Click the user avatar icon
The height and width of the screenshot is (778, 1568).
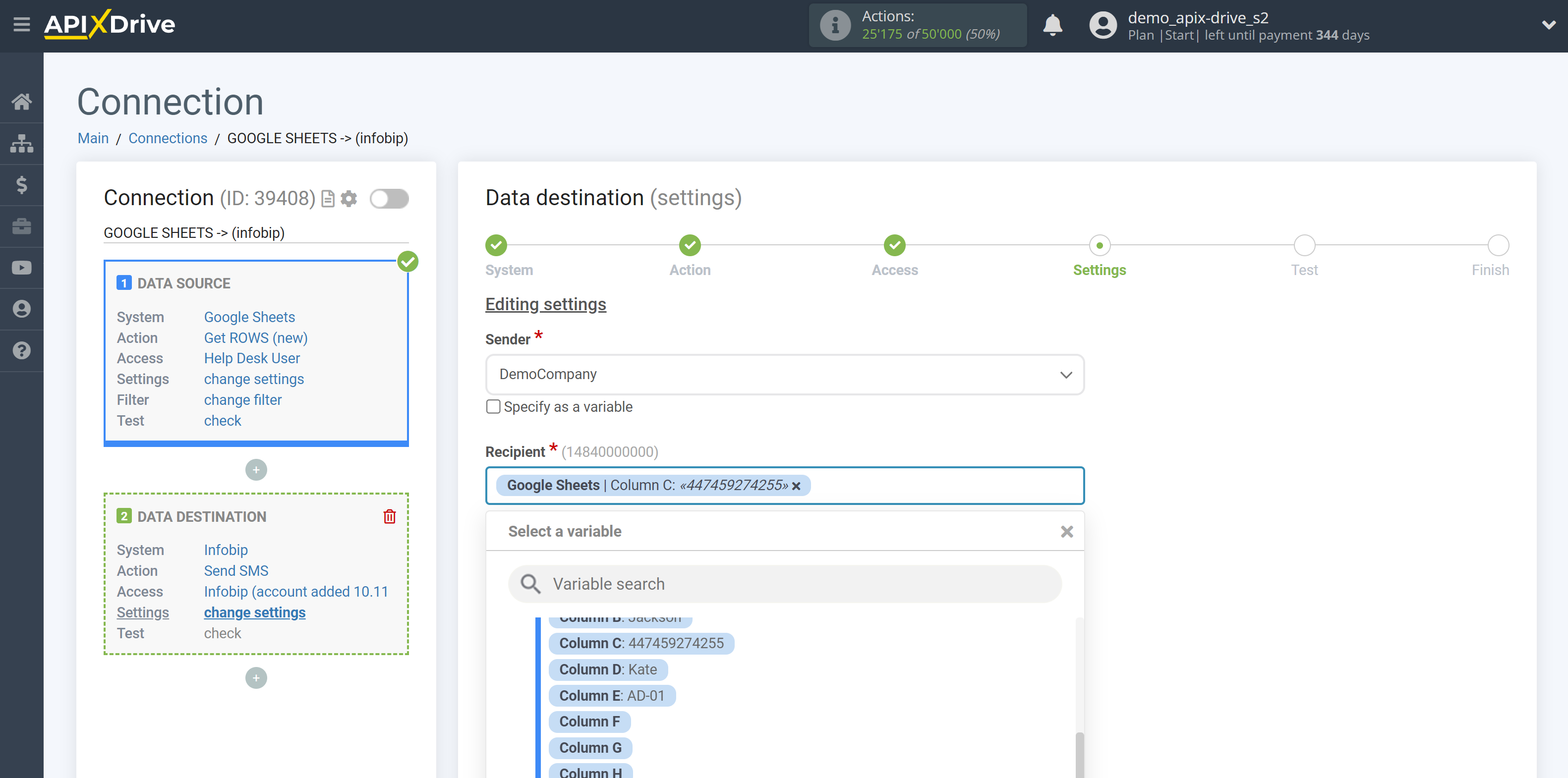point(1103,26)
